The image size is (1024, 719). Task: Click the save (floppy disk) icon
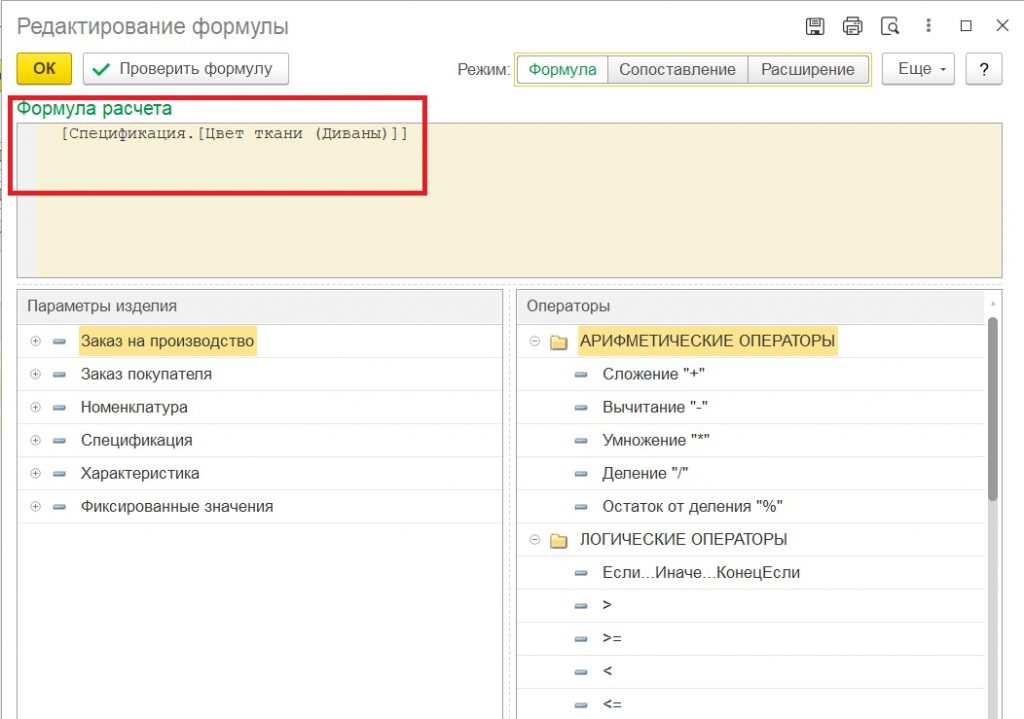click(x=814, y=26)
